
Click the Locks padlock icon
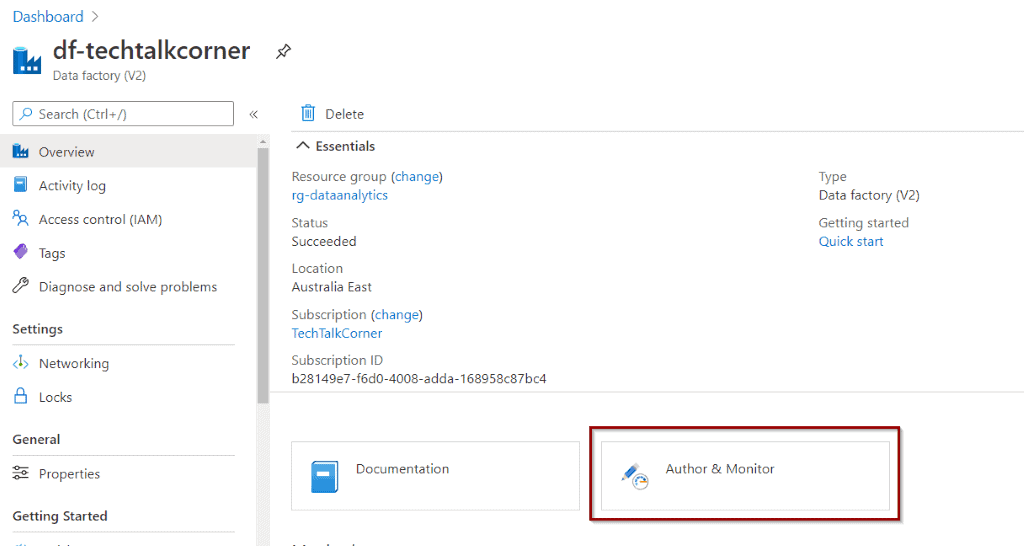[x=21, y=396]
